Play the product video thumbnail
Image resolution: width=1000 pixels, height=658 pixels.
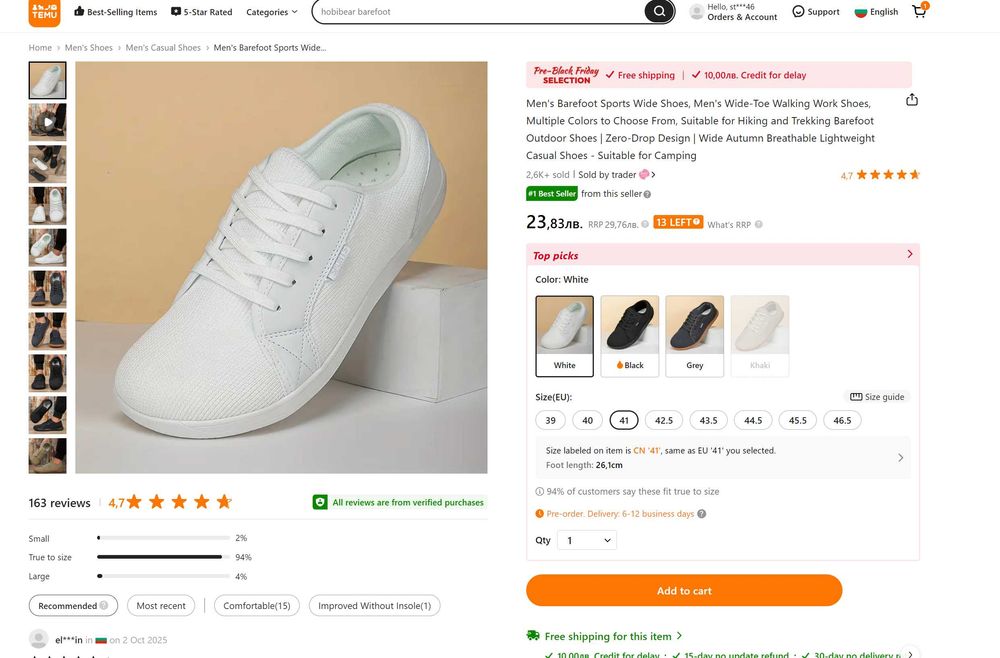(47, 122)
